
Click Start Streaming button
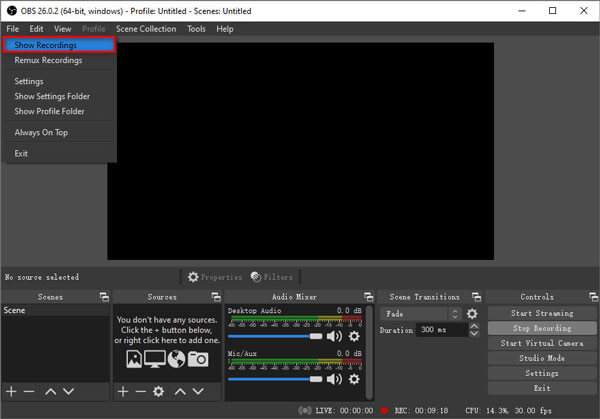click(542, 313)
